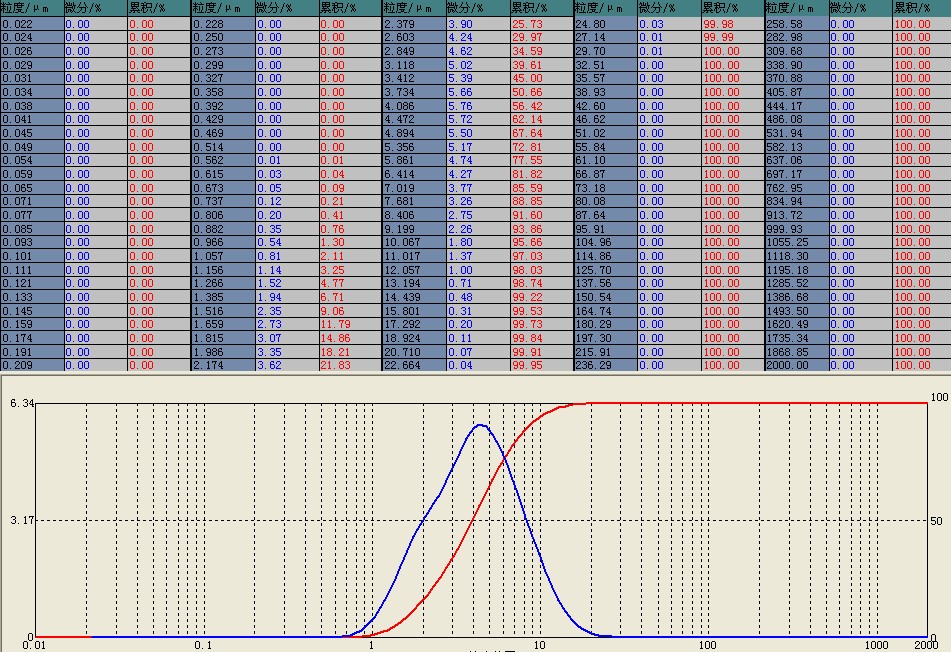Viewport: 951px width, 652px height.
Task: Select the 258.58 particle size cell
Action: tap(796, 24)
